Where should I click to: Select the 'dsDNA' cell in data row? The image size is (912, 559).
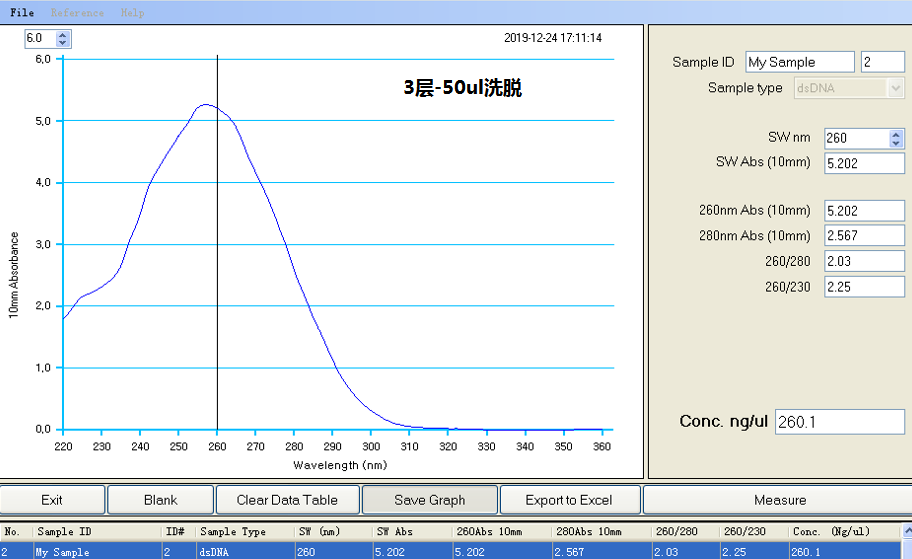coord(245,552)
